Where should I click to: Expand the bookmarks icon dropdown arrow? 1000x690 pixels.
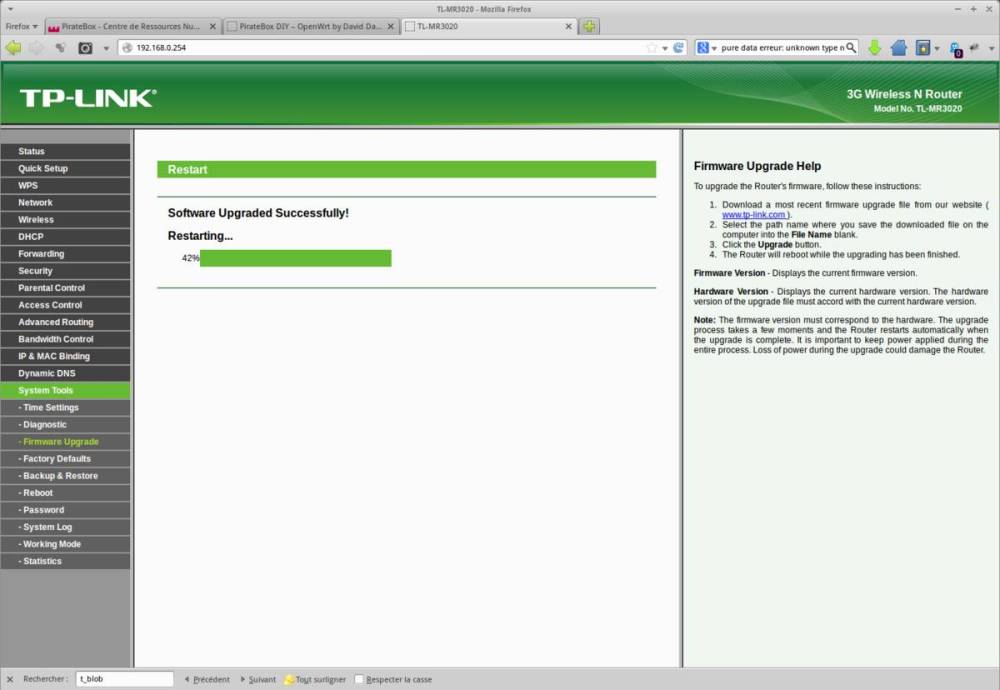pos(936,48)
